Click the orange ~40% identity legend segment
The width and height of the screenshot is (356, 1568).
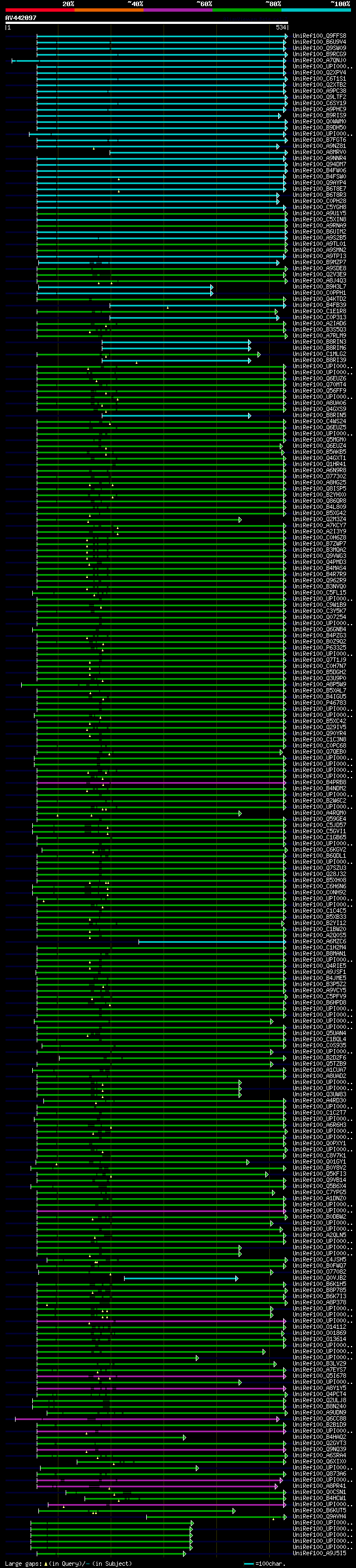(x=109, y=10)
